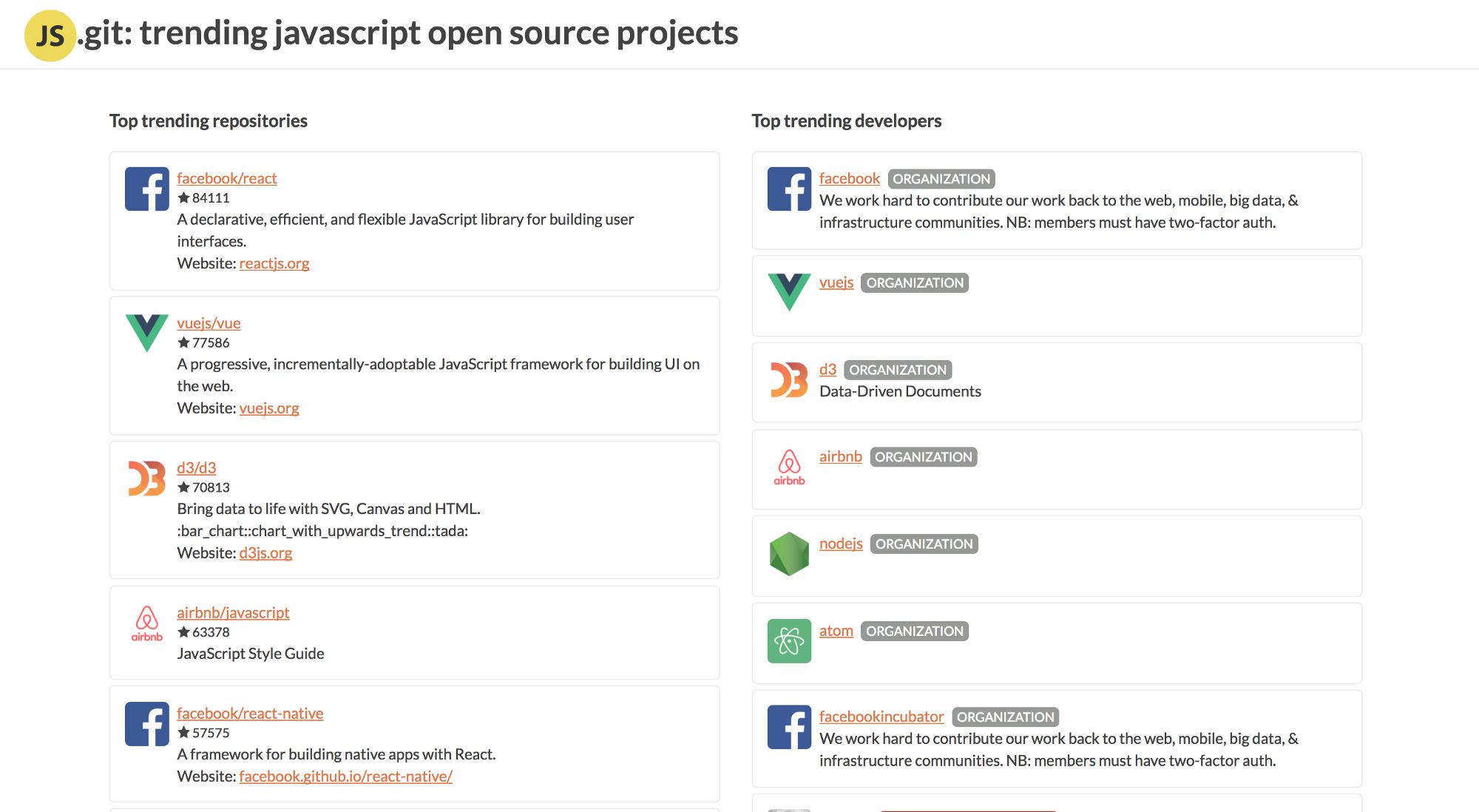This screenshot has width=1479, height=812.
Task: Visit the facebook.github.io/react-native/ link
Action: point(345,777)
